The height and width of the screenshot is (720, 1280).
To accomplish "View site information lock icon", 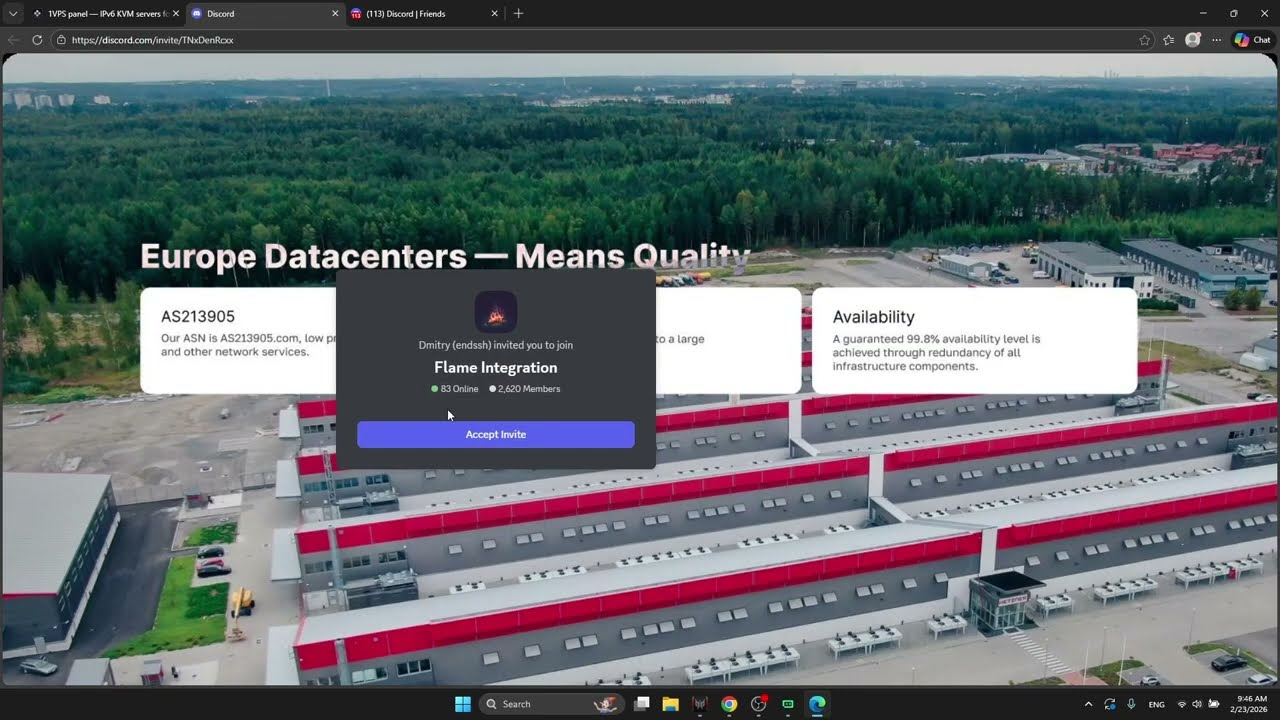I will point(61,40).
